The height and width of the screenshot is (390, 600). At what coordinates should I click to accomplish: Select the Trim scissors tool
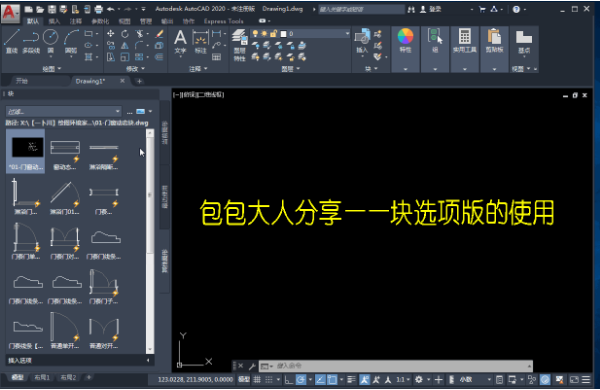tap(139, 34)
